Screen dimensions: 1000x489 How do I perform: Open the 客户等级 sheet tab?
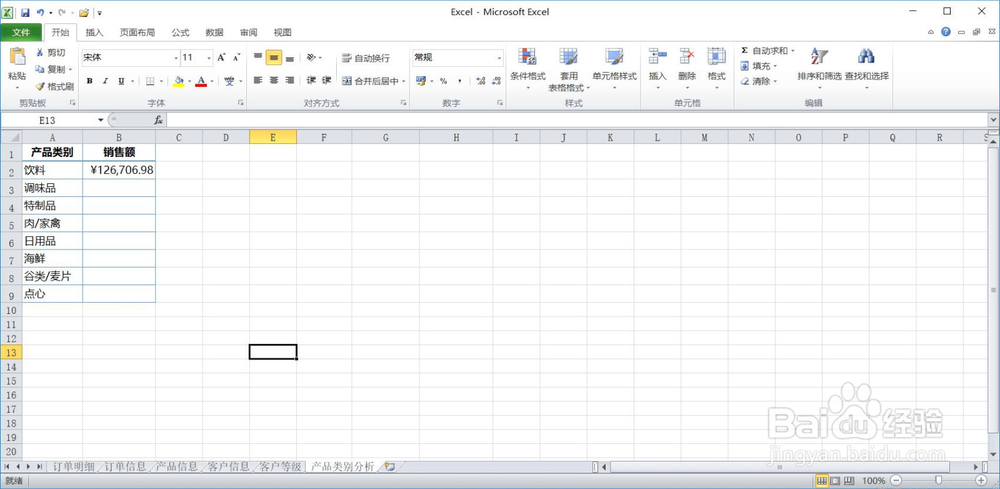click(279, 466)
